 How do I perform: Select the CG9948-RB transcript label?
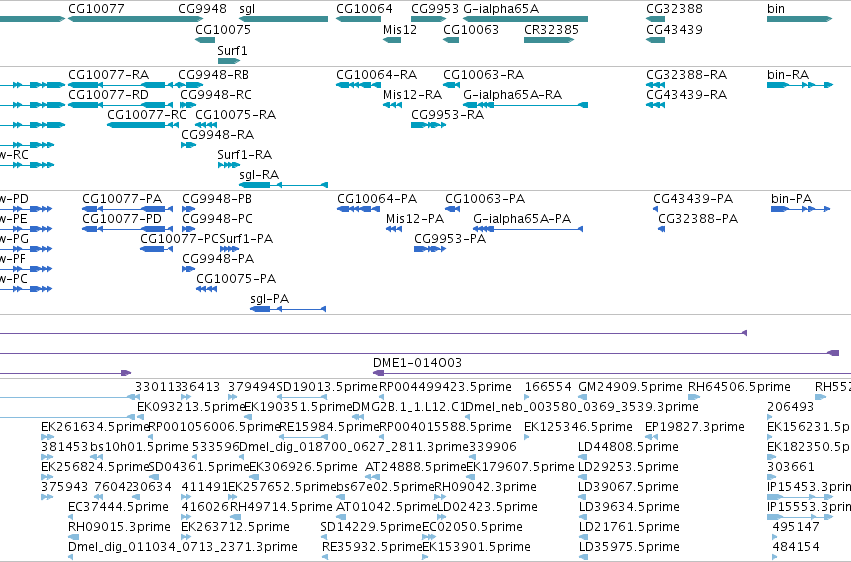coord(214,74)
